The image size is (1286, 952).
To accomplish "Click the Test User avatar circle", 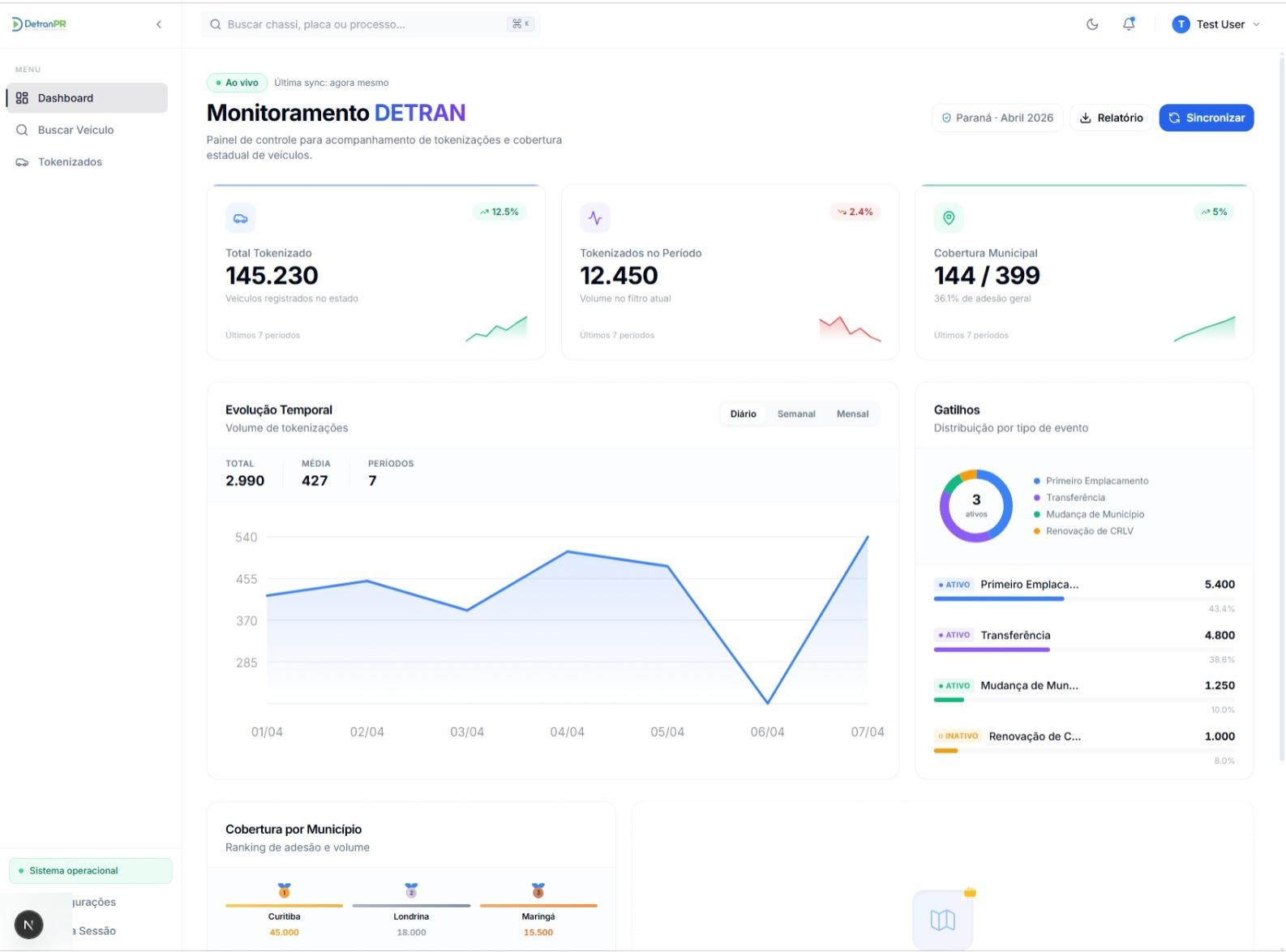I will [1181, 24].
